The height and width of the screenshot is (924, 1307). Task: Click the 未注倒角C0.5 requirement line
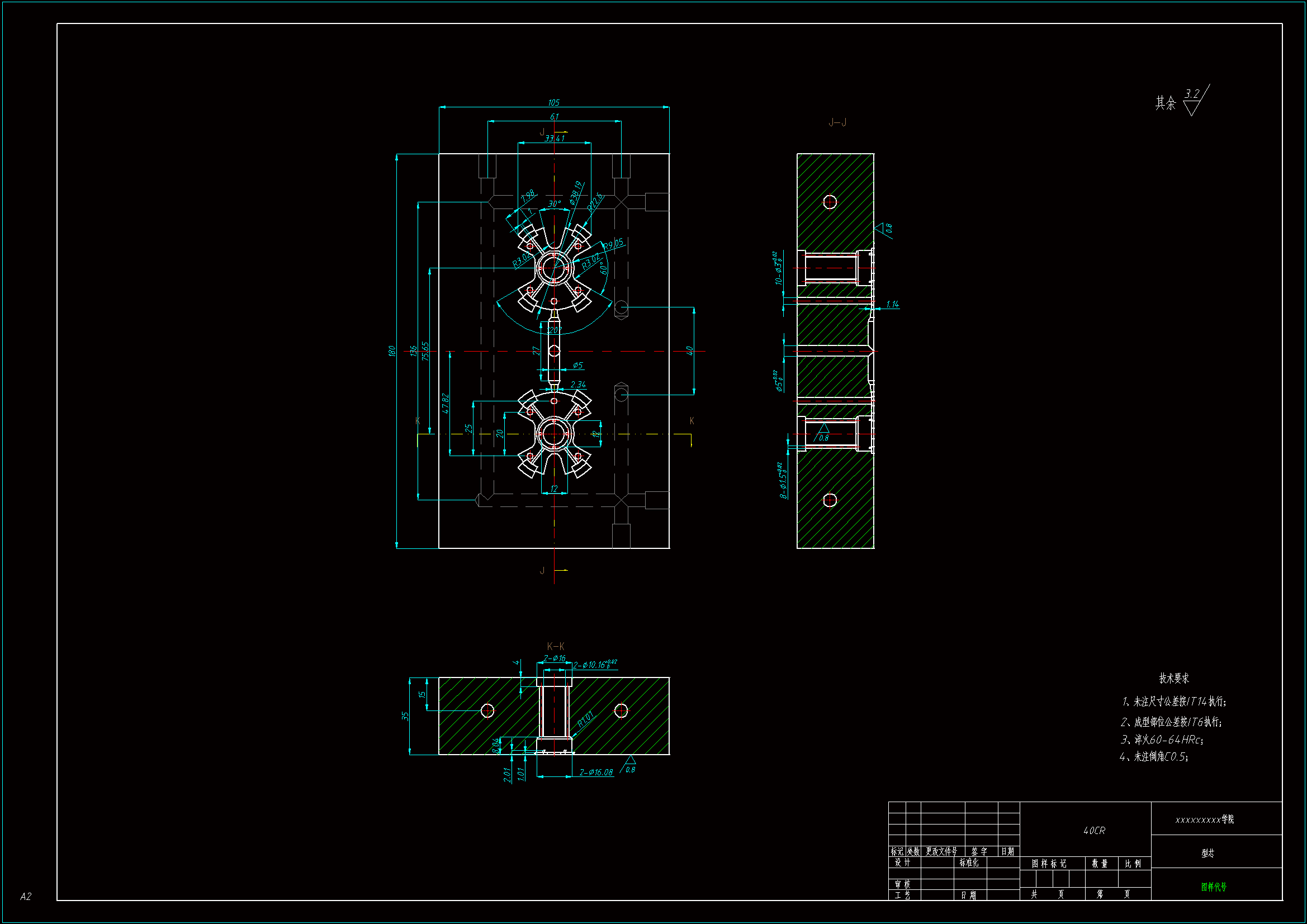coord(1153,757)
